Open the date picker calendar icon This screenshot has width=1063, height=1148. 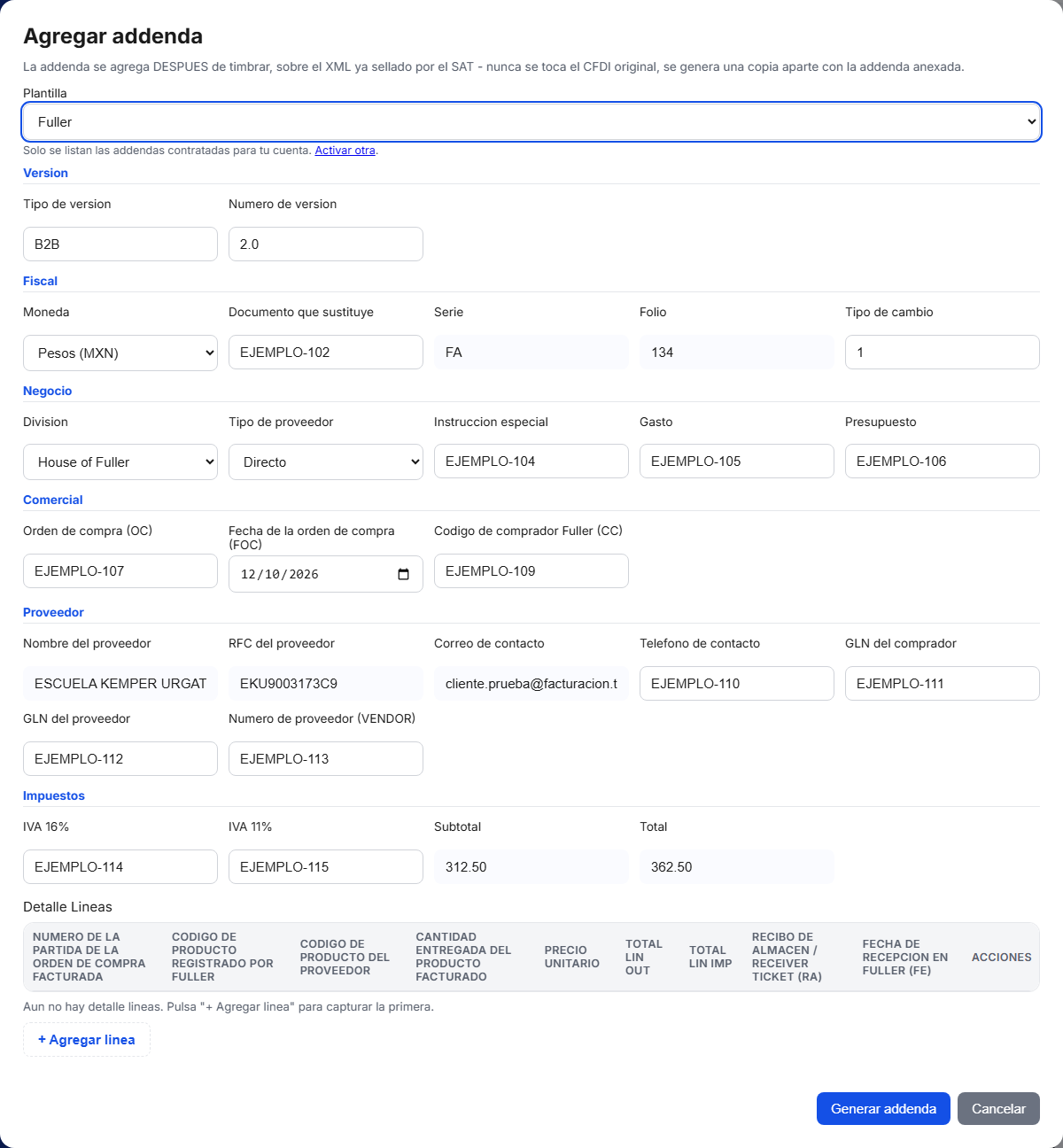[x=404, y=574]
